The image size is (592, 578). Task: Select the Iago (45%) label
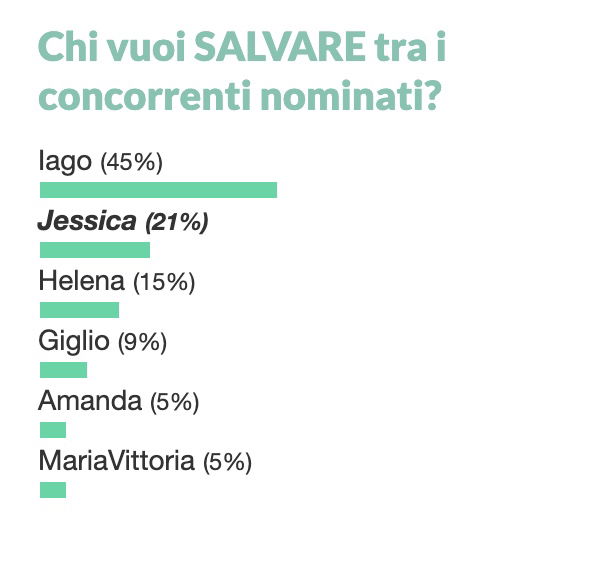tap(100, 162)
